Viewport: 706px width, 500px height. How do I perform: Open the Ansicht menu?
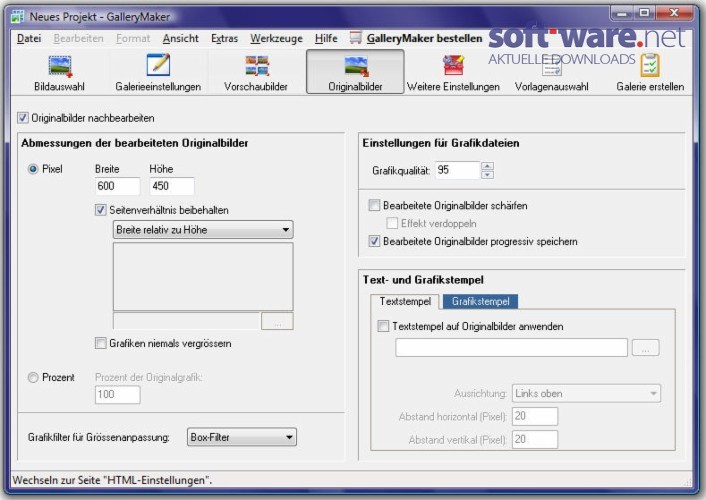[181, 39]
